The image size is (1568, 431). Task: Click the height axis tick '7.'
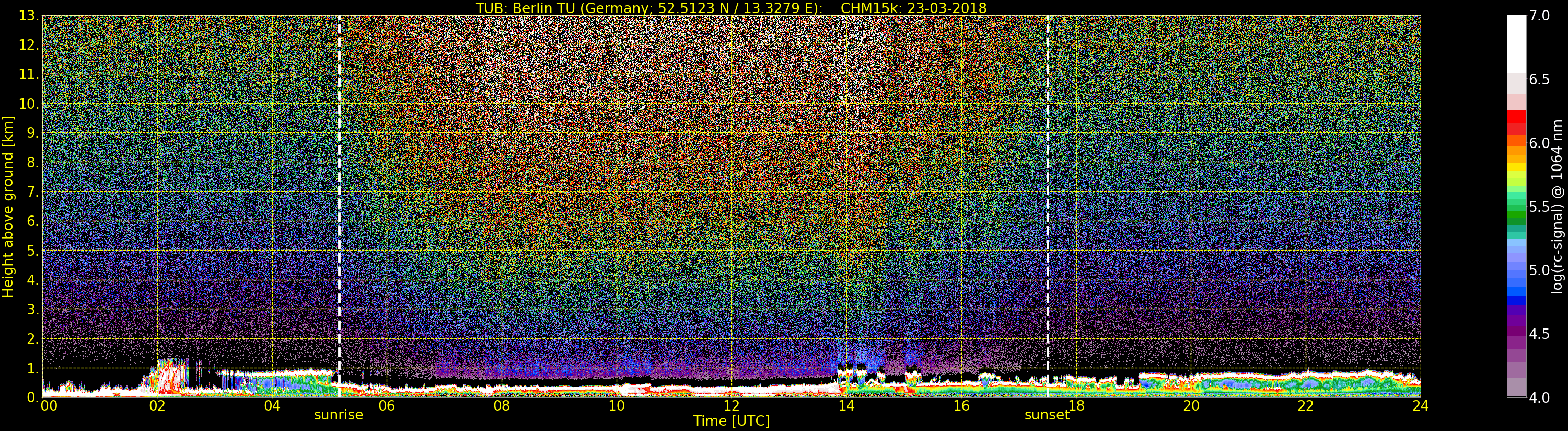(x=33, y=192)
